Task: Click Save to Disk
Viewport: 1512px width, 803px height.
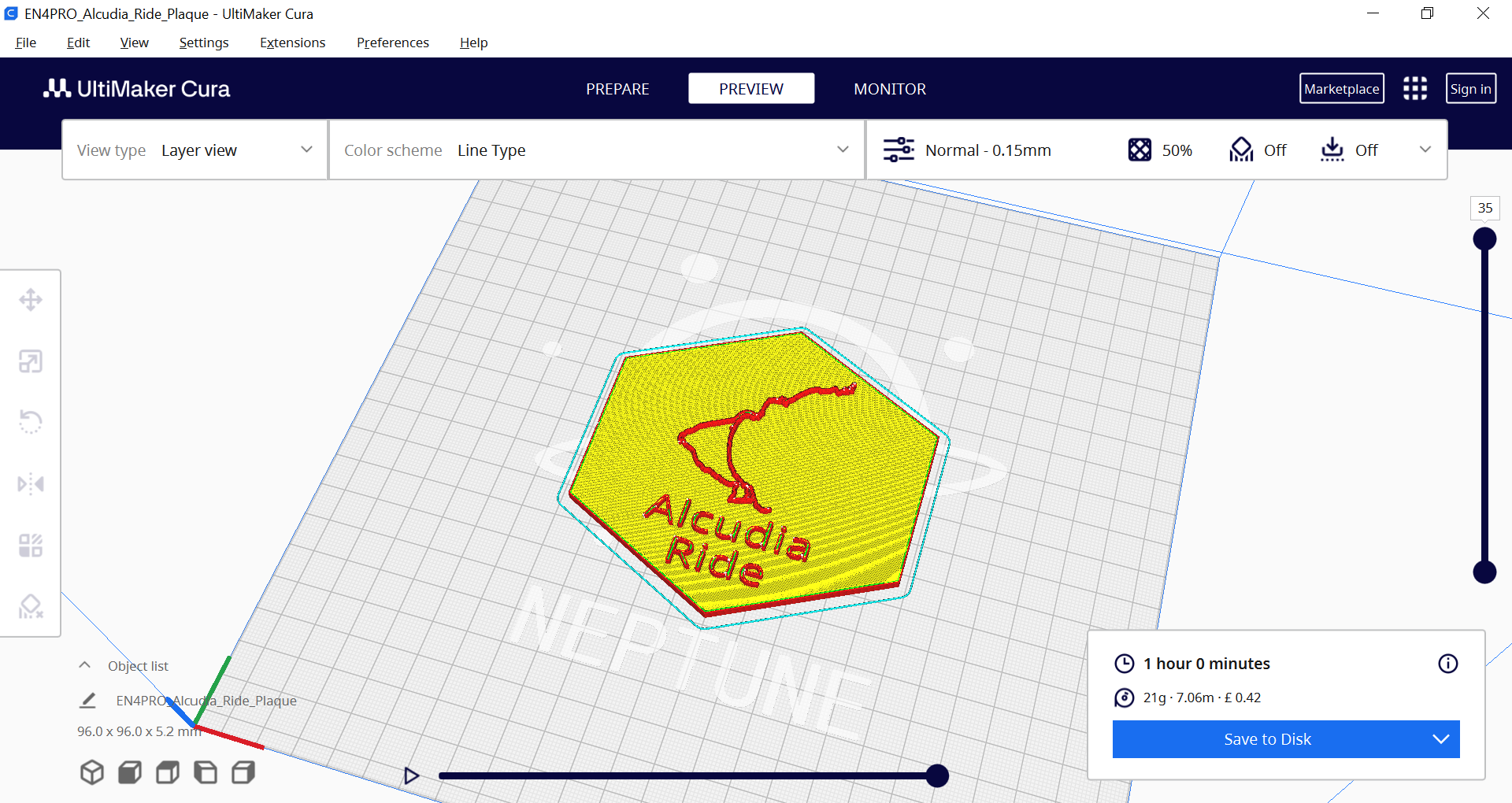Action: click(x=1268, y=739)
